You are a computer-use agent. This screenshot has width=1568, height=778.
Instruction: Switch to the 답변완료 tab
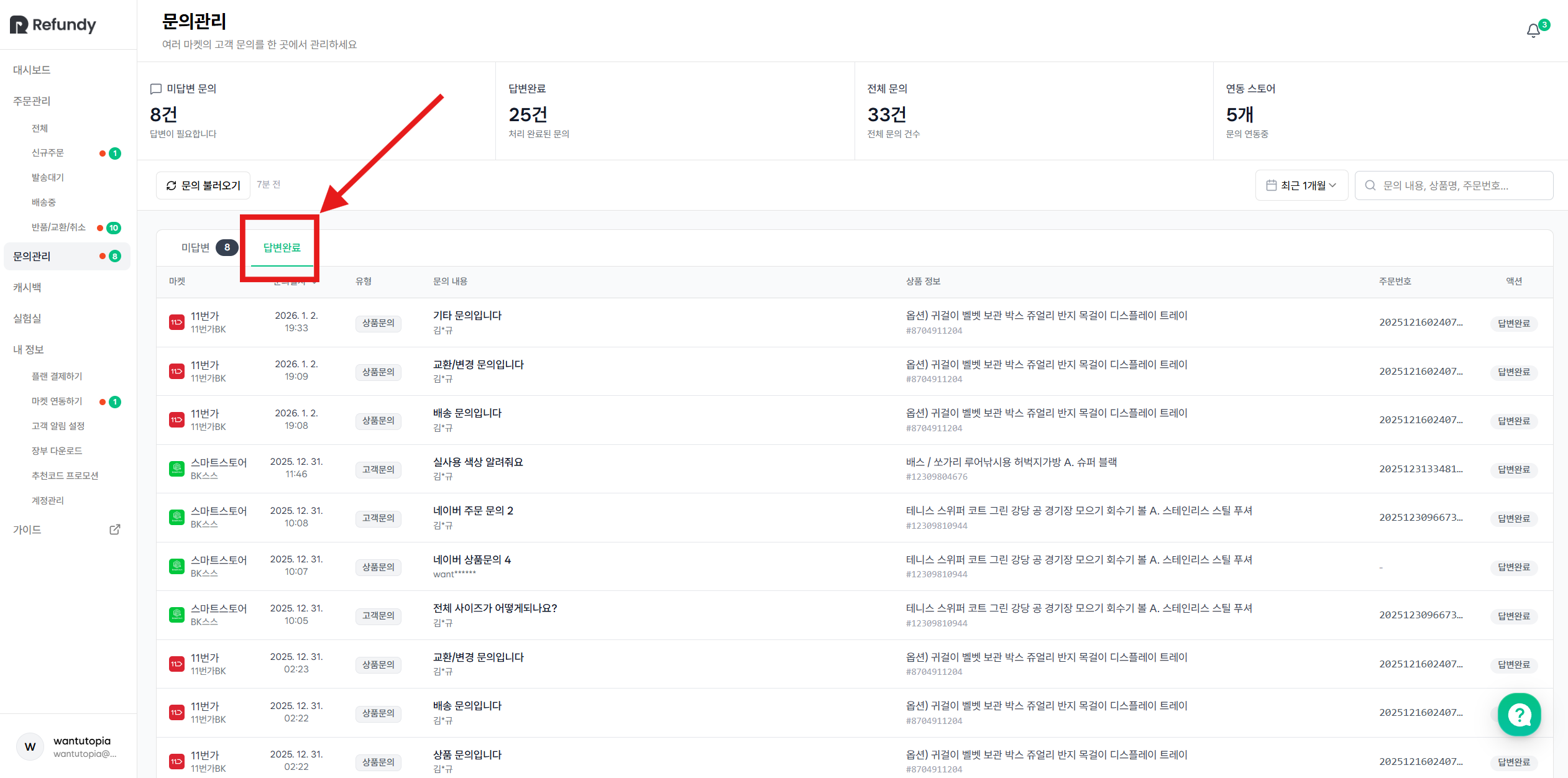(x=282, y=248)
